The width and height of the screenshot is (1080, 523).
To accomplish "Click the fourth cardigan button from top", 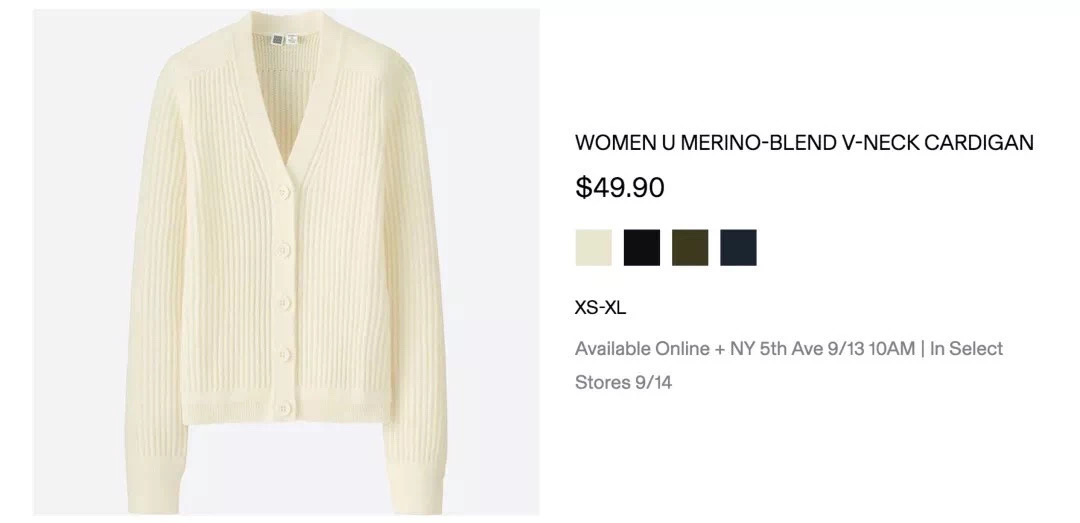I will (282, 355).
